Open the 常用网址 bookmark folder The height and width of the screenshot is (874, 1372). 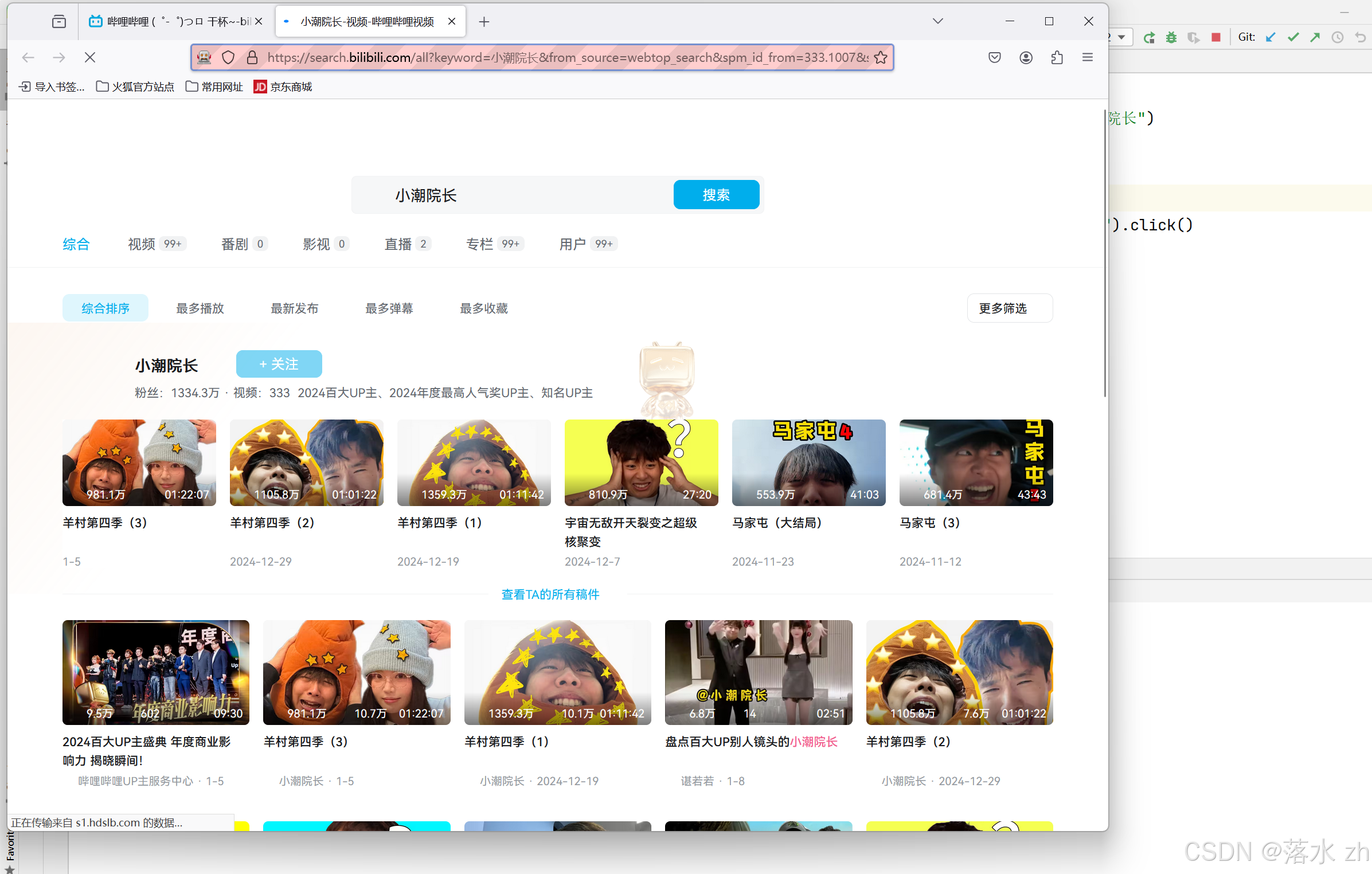pyautogui.click(x=214, y=87)
